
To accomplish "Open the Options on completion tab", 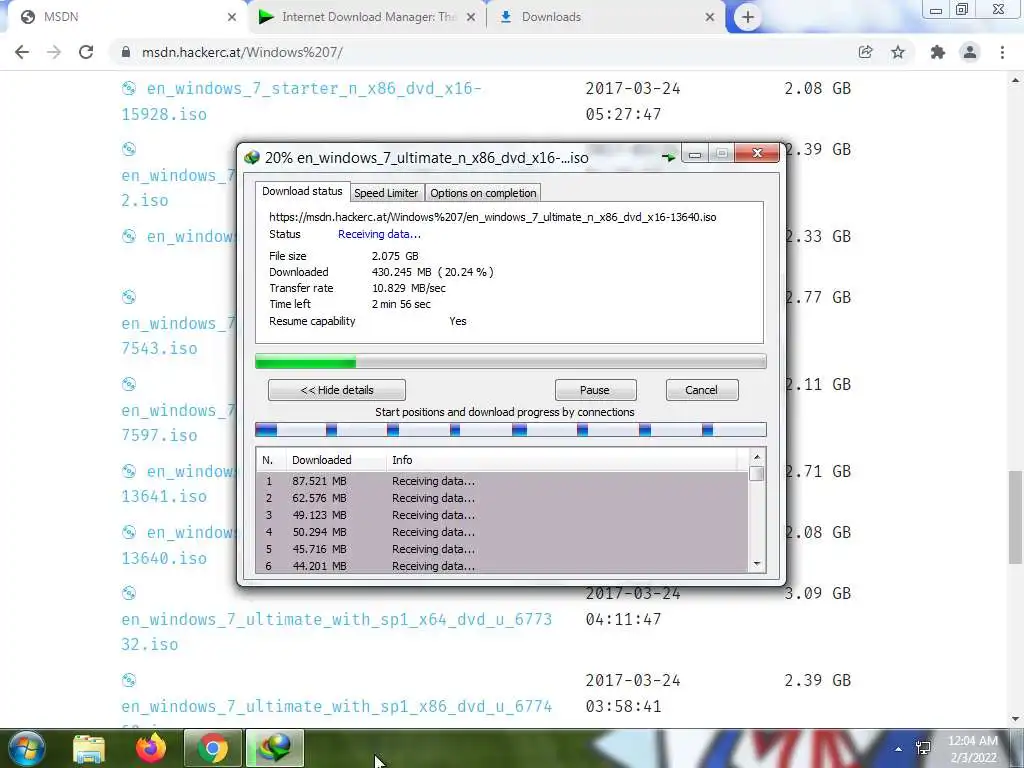I will tap(483, 193).
